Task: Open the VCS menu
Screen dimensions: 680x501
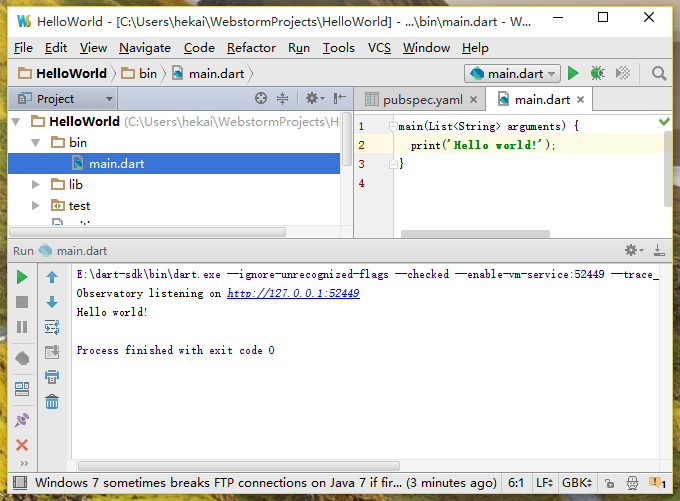Action: click(379, 48)
